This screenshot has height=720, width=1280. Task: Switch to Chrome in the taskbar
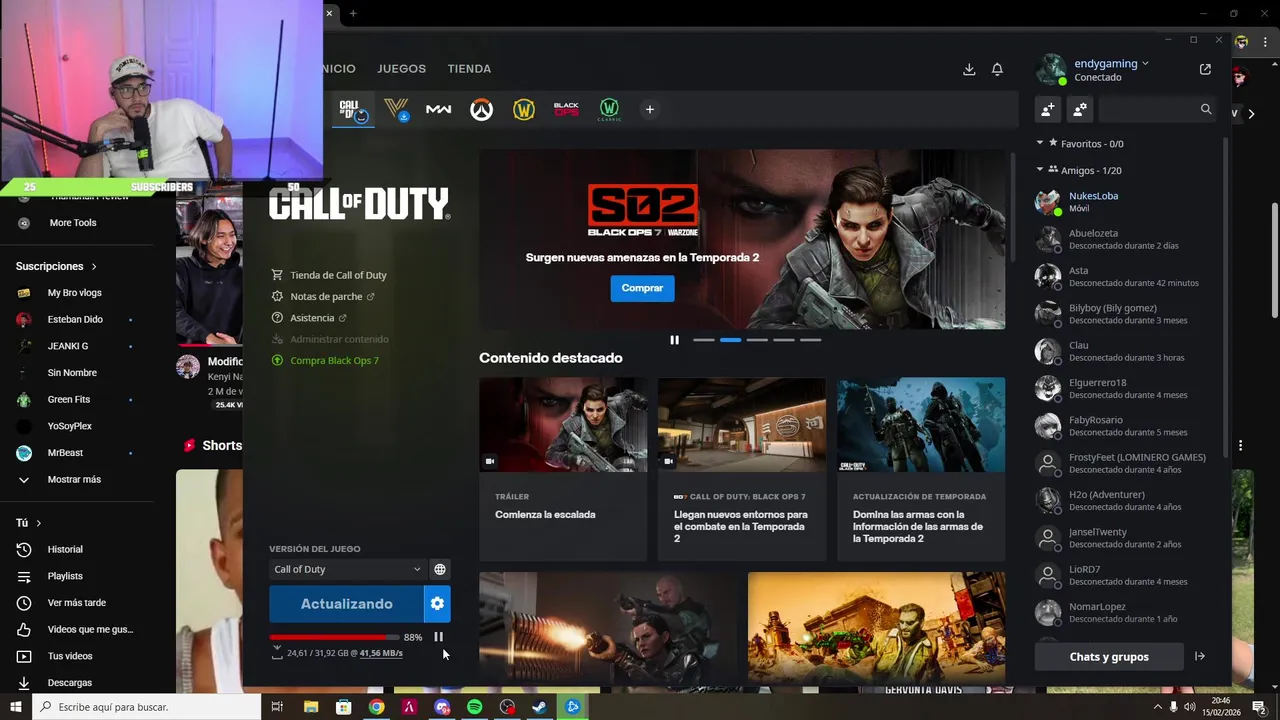click(376, 707)
